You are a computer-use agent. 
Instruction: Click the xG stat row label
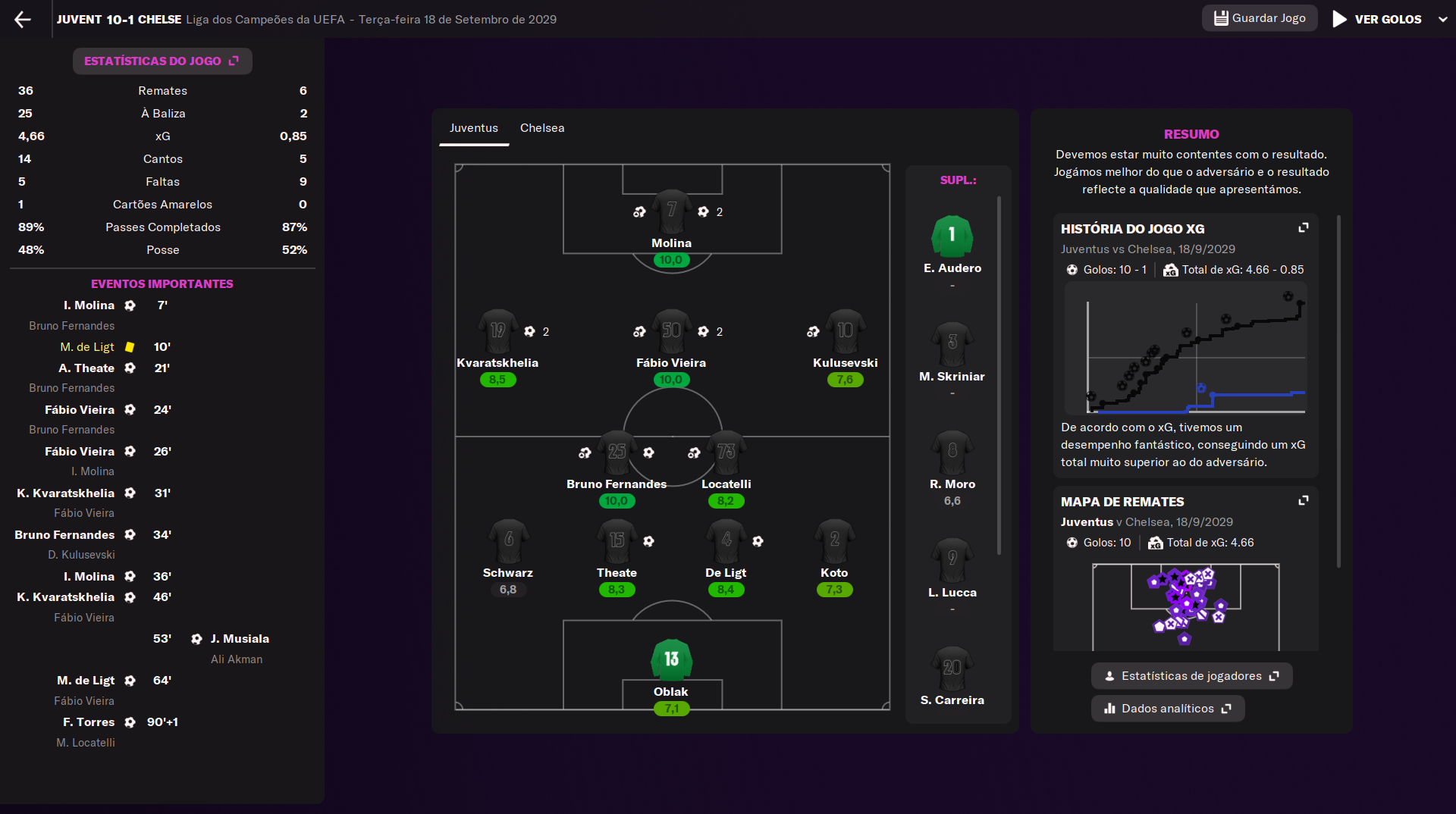162,136
